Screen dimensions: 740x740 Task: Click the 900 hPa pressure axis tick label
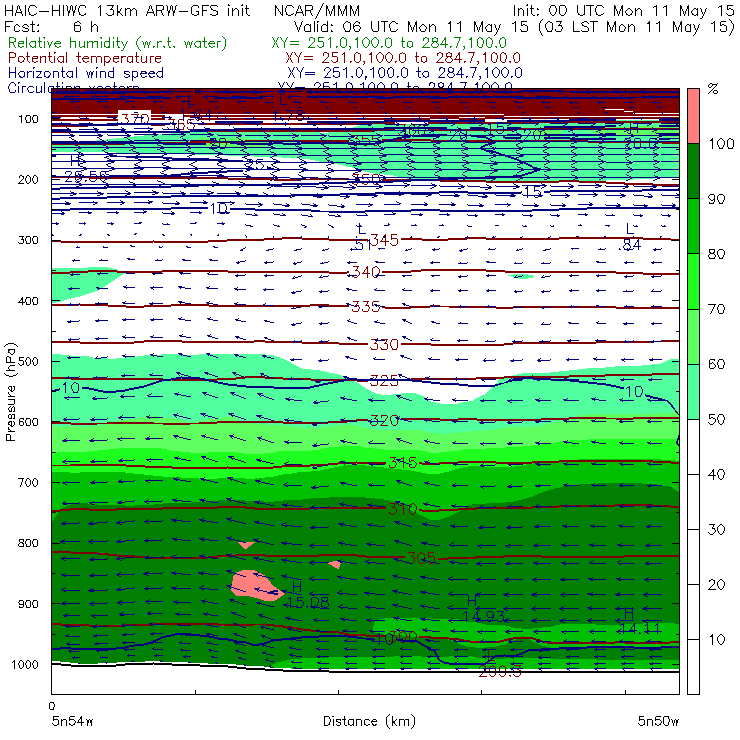[x=28, y=604]
